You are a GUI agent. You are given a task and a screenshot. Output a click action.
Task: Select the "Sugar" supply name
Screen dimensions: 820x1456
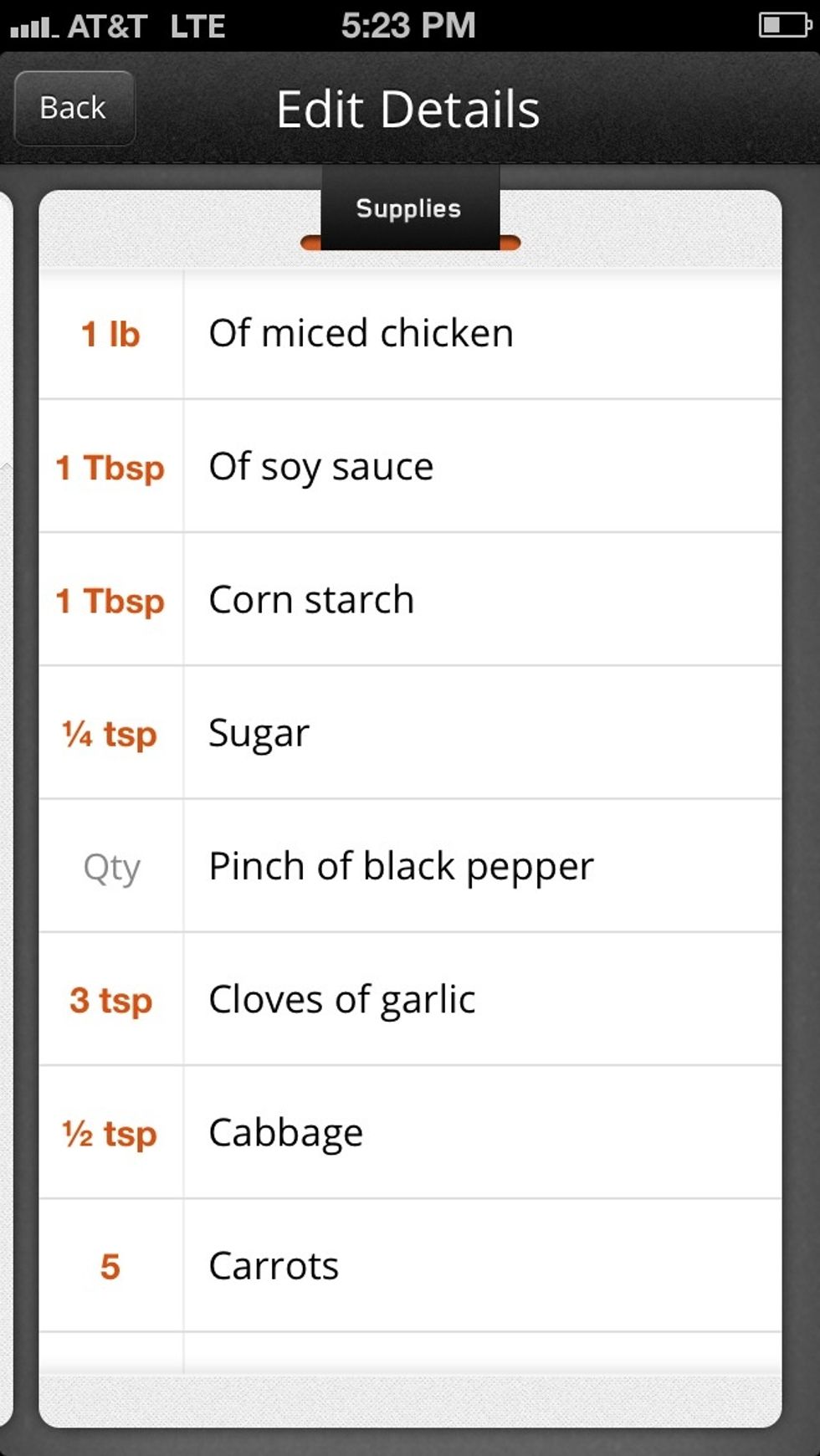coord(259,734)
